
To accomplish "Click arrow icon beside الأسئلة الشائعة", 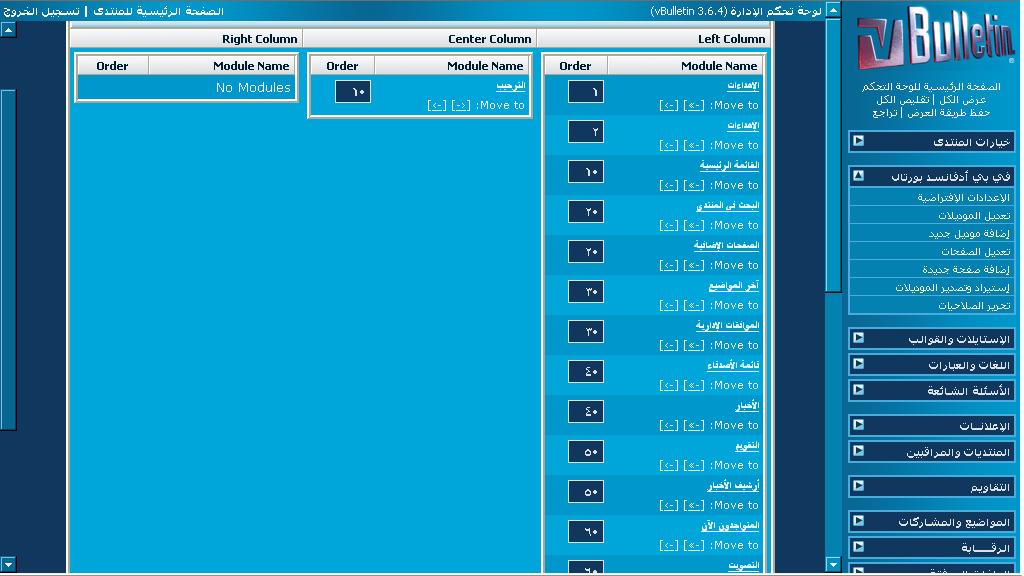I will click(858, 390).
